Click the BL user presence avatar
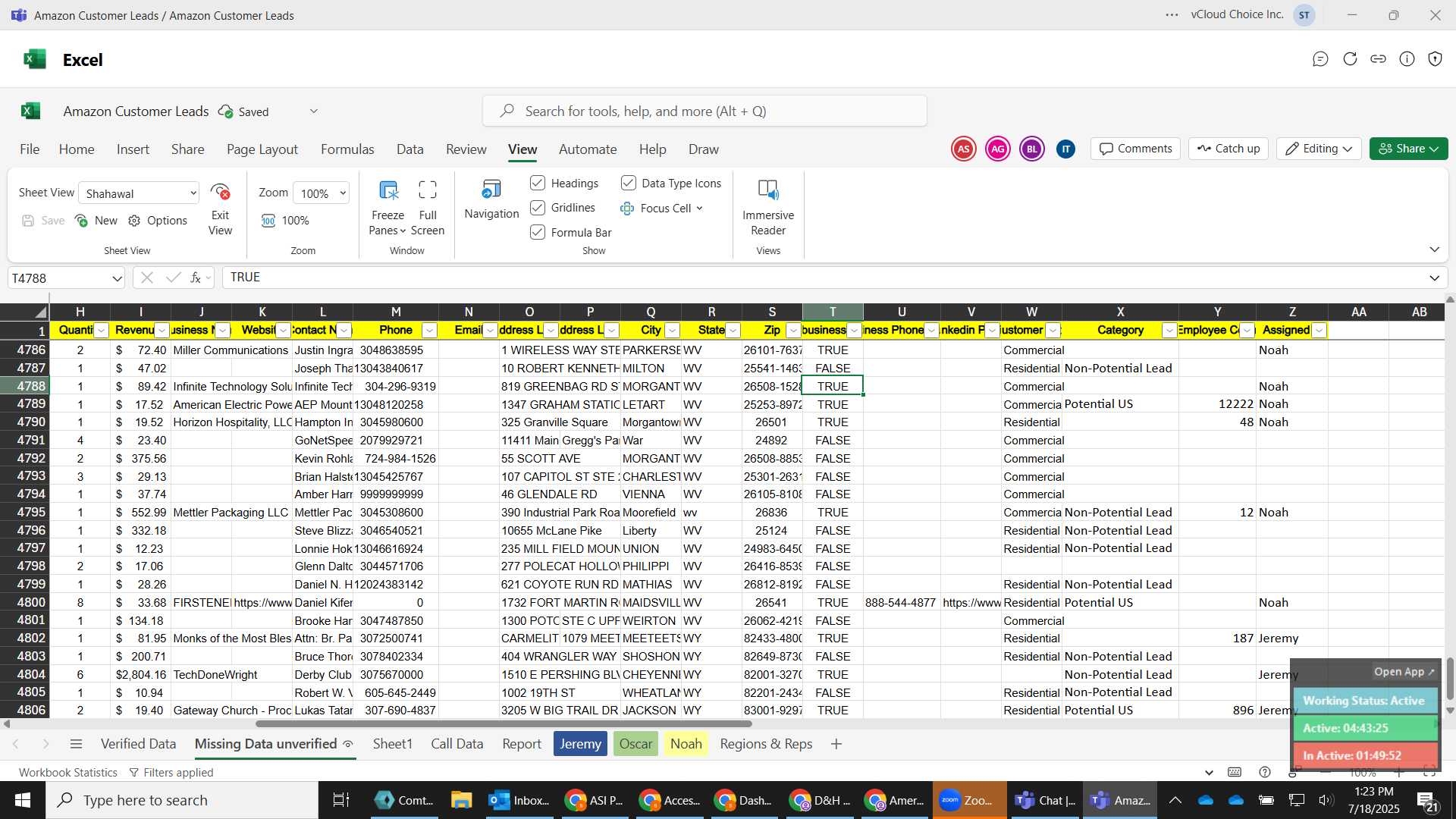The height and width of the screenshot is (819, 1456). tap(1031, 149)
